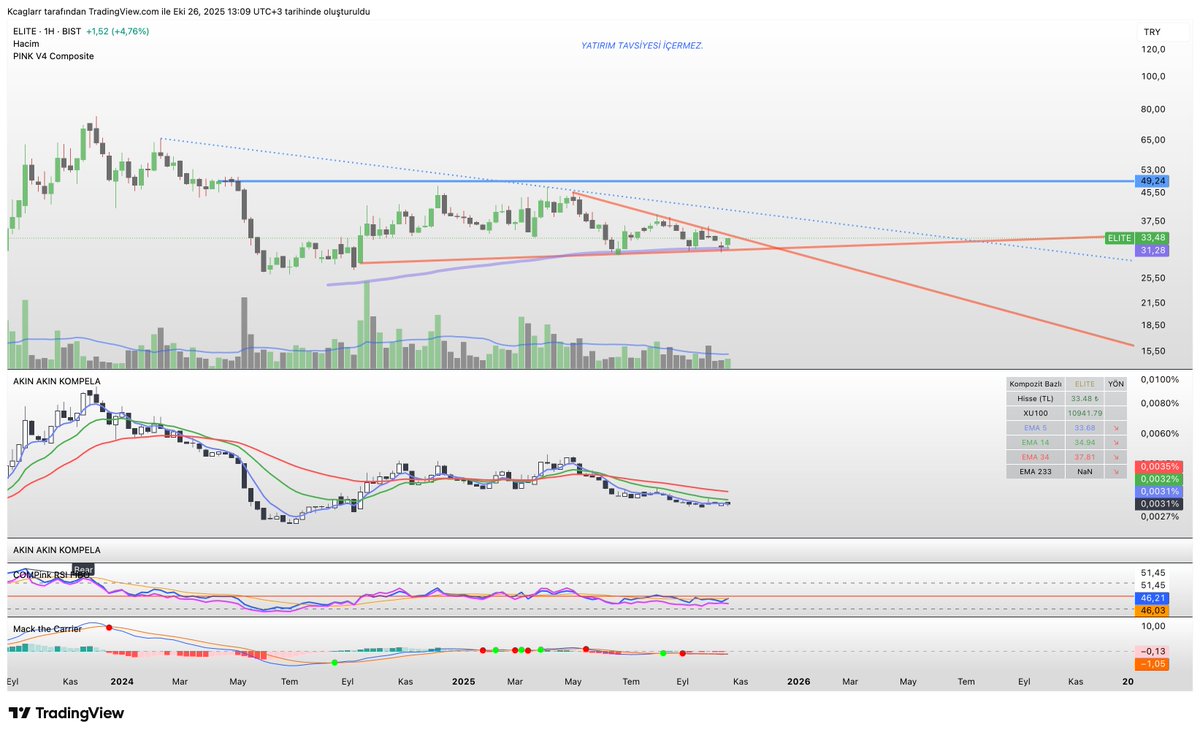The height and width of the screenshot is (735, 1200).
Task: Click the blue 46,21 RSI value label
Action: tap(1153, 597)
